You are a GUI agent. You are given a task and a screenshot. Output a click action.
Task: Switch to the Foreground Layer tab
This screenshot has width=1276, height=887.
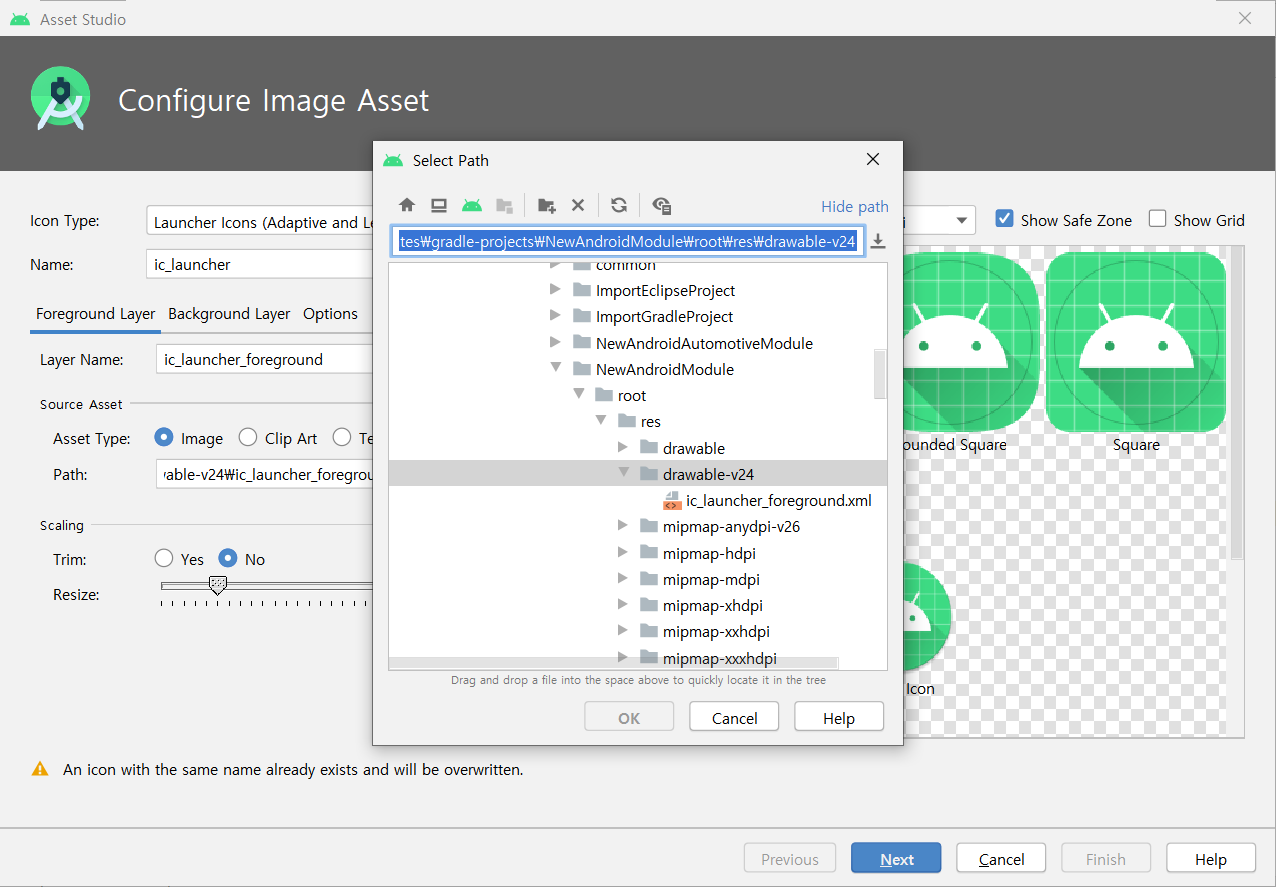95,314
